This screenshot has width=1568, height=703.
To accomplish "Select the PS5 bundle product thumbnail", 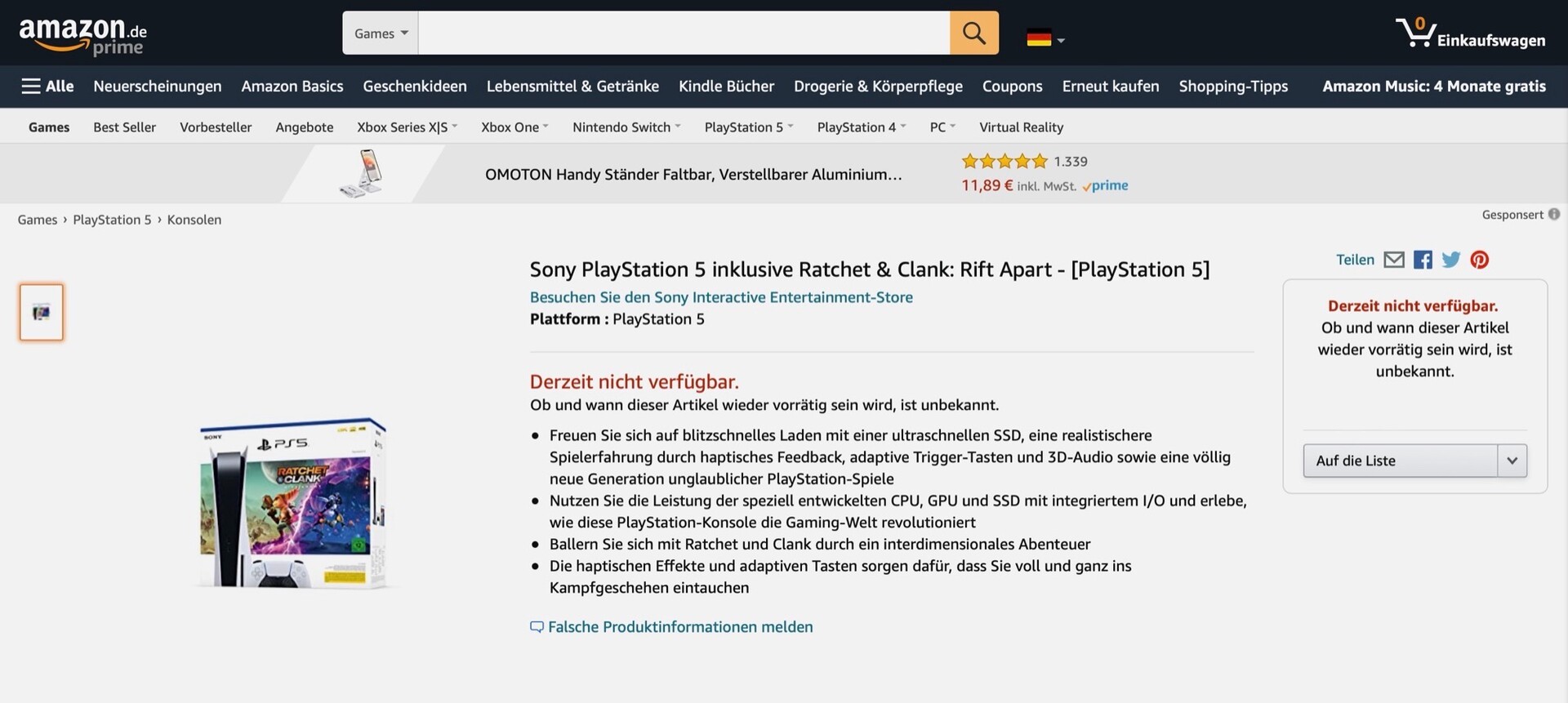I will tap(42, 312).
